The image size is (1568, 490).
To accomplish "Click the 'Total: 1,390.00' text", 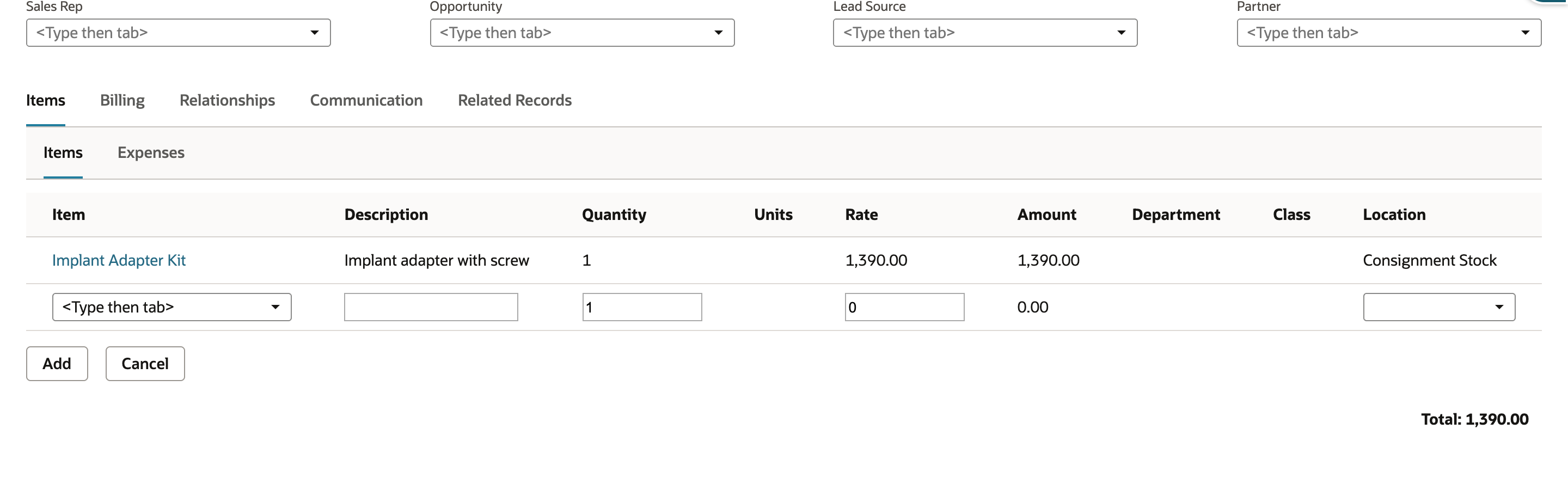I will tap(1475, 419).
